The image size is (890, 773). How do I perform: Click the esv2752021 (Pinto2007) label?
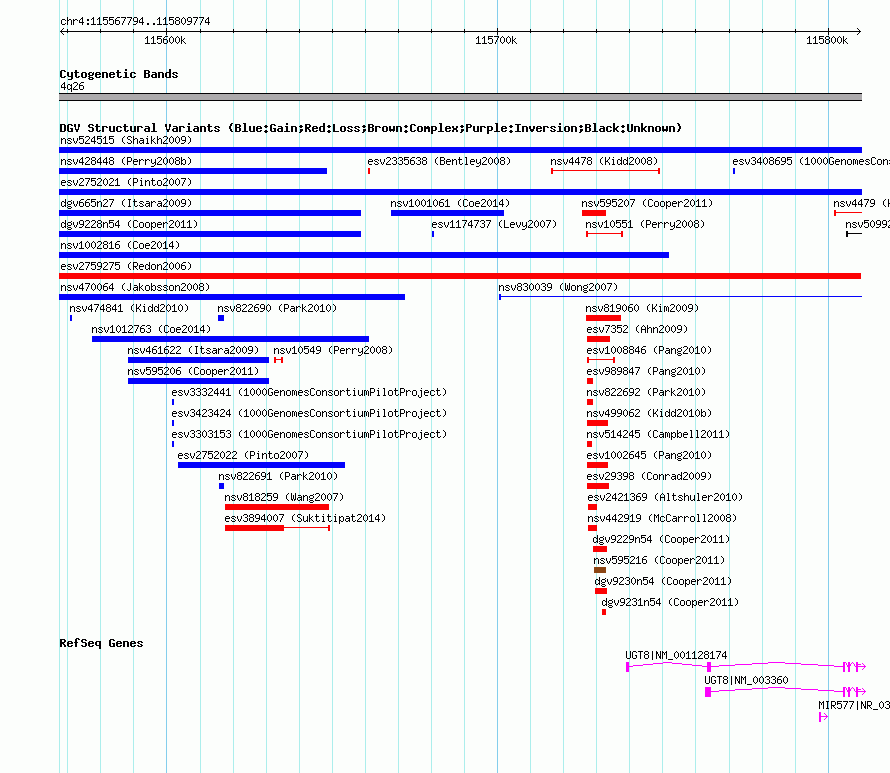126,182
